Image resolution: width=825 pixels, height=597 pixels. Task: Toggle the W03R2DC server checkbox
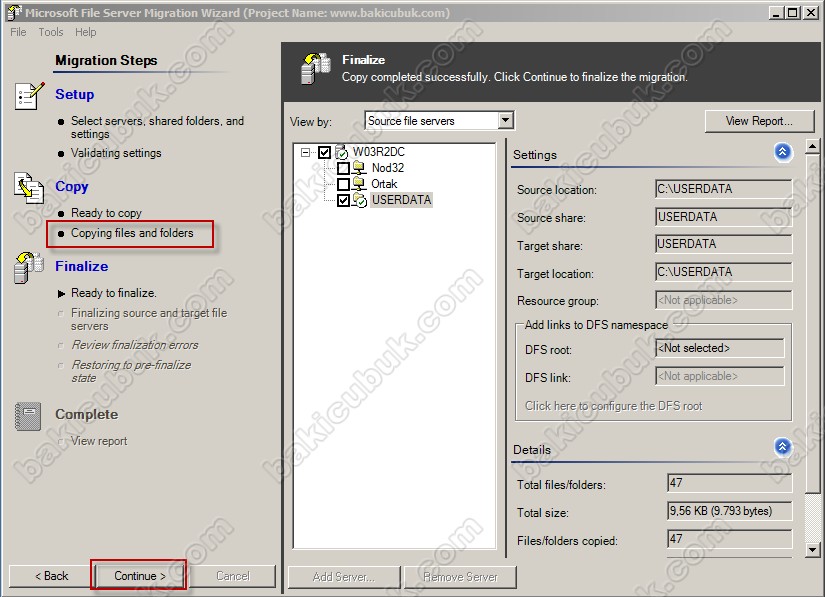pyautogui.click(x=324, y=153)
